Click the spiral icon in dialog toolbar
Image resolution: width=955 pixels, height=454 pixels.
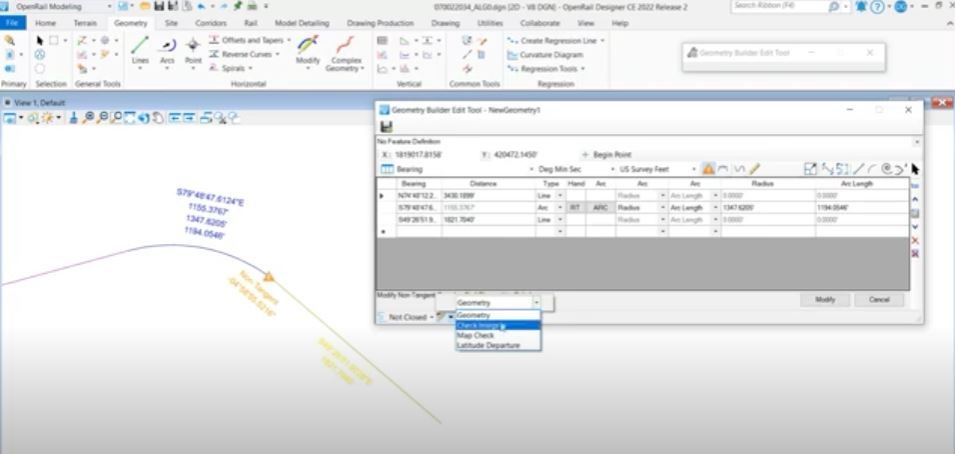click(x=887, y=169)
